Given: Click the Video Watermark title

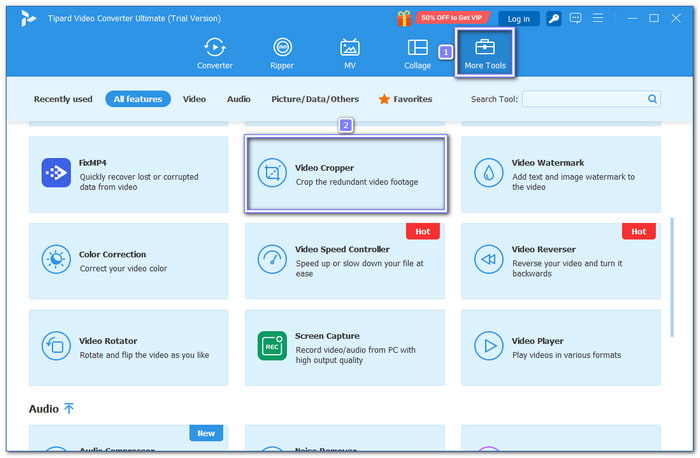Looking at the screenshot, I should pos(548,163).
